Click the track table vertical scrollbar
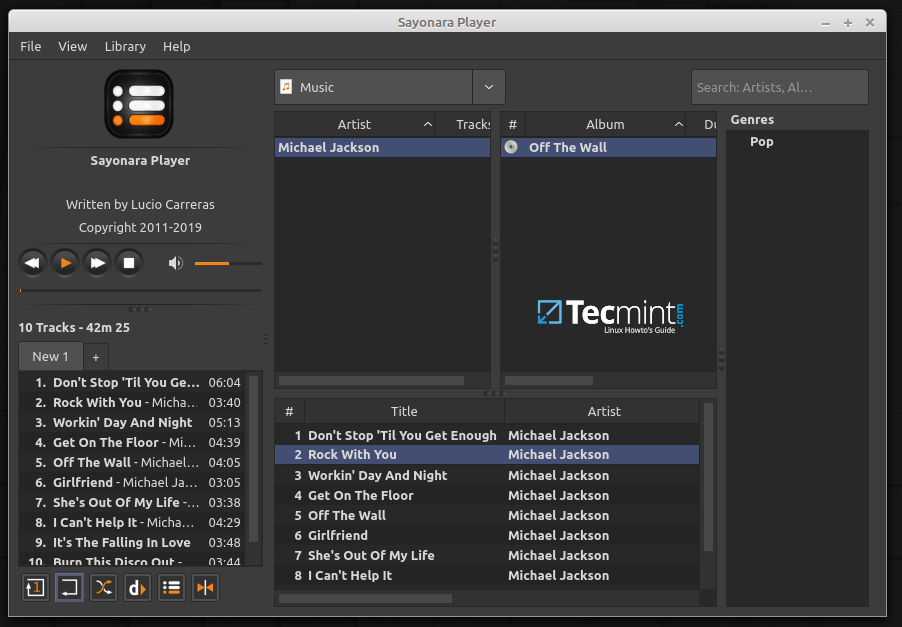902x627 pixels. click(x=708, y=477)
